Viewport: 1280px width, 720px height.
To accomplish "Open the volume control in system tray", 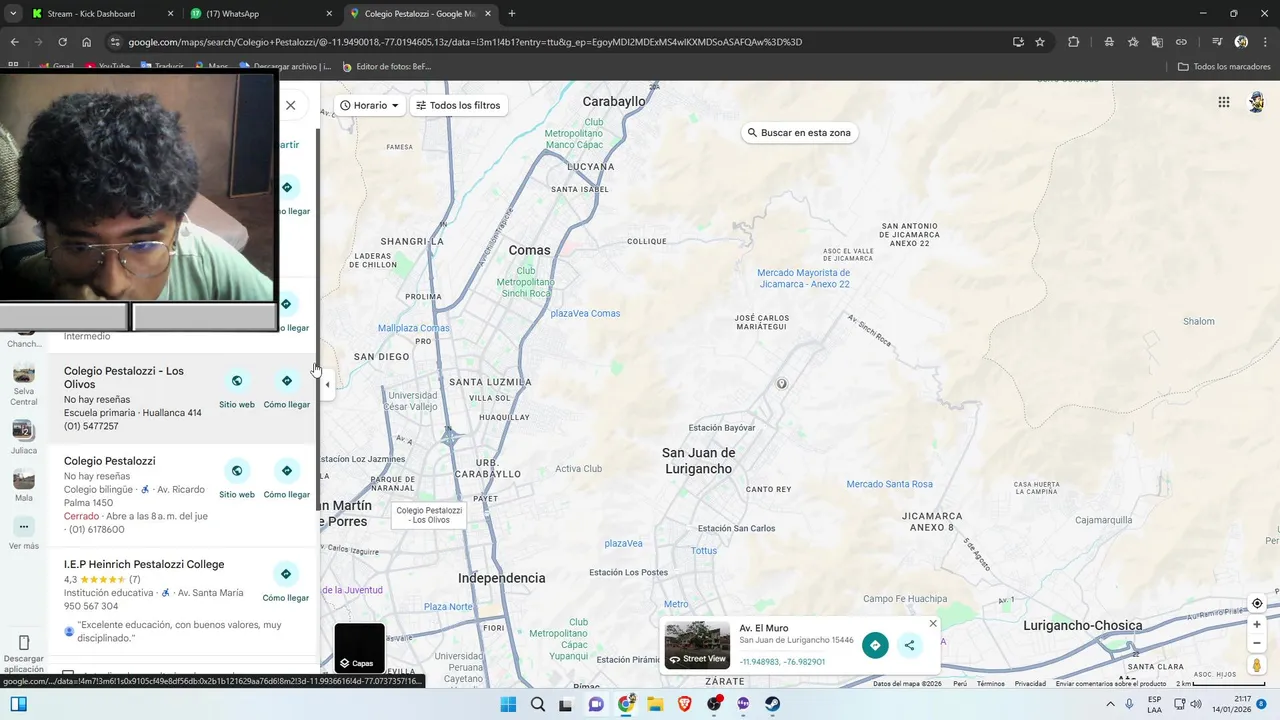I will 1197,704.
